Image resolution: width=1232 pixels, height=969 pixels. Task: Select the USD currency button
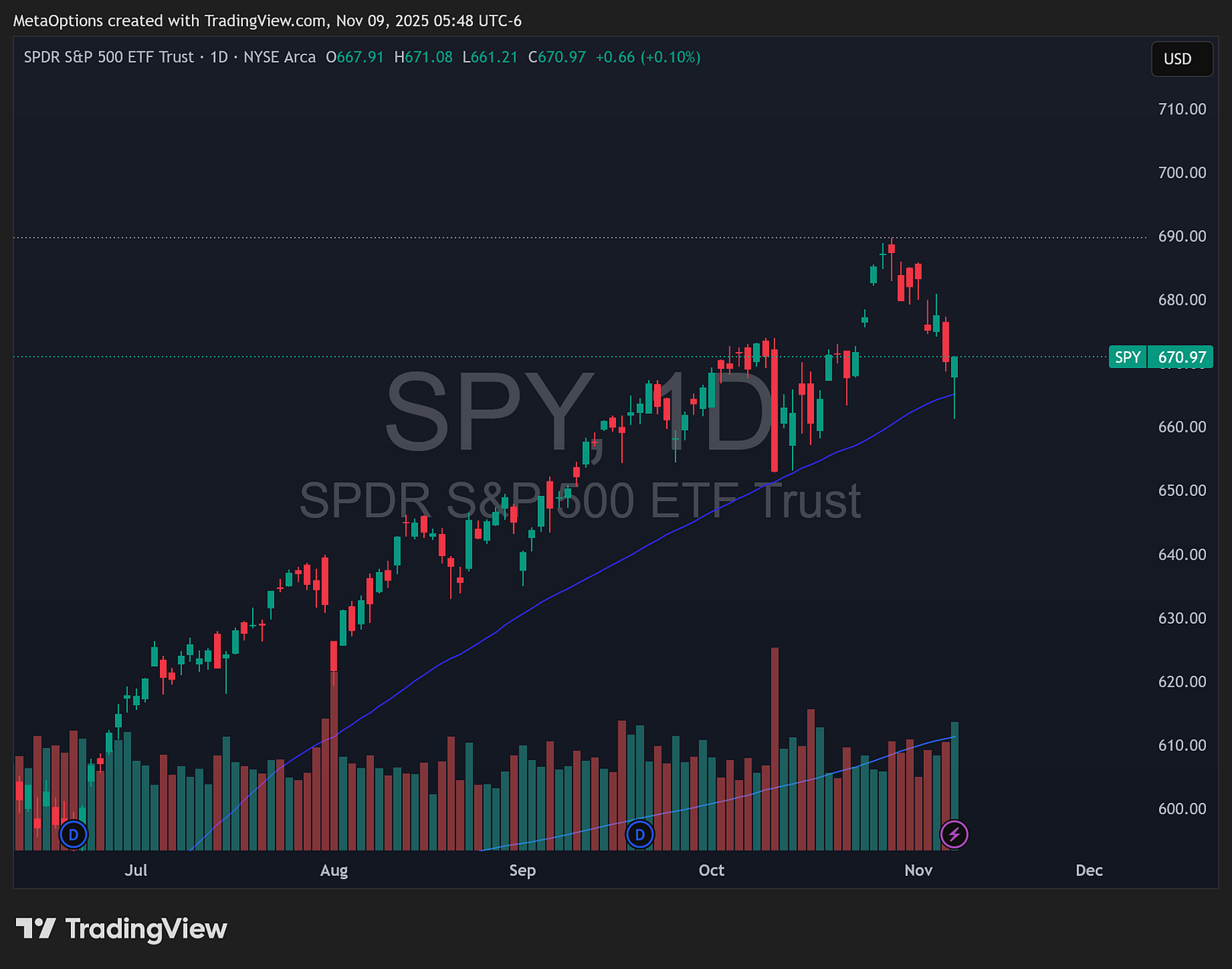pyautogui.click(x=1181, y=58)
